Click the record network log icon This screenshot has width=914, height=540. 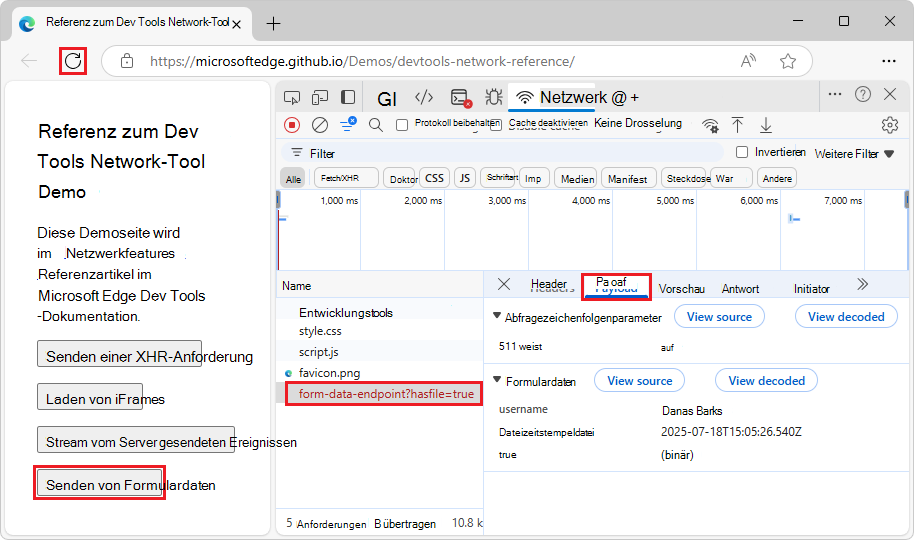coord(292,125)
